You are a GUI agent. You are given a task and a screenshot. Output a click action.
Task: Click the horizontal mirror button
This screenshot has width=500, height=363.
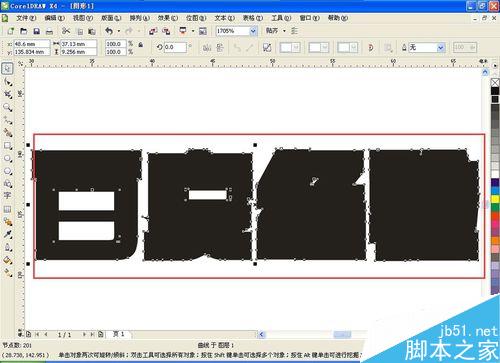coord(207,48)
